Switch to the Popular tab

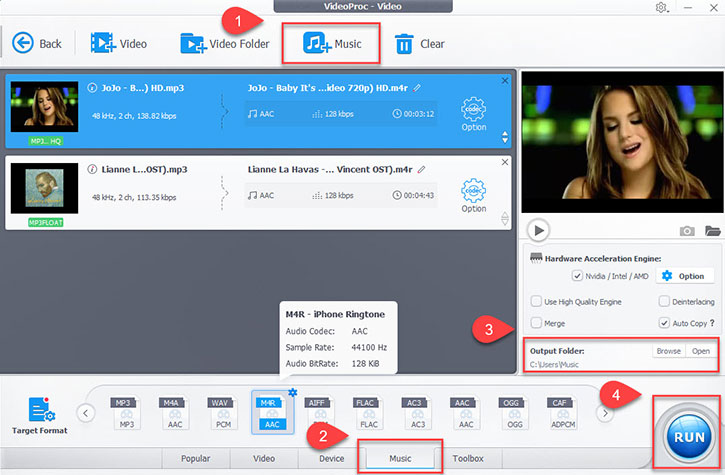point(196,458)
